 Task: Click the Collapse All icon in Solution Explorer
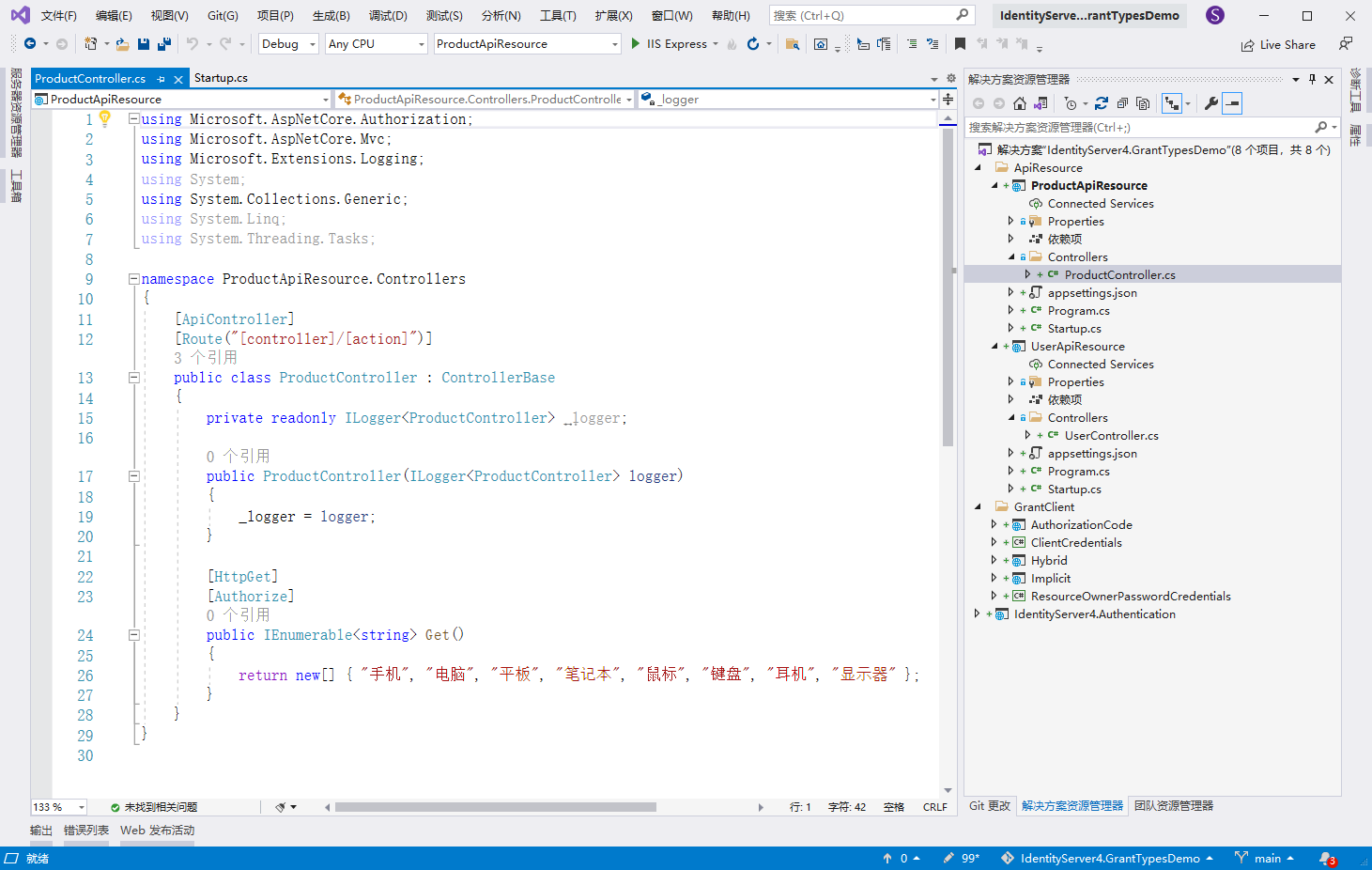(x=1122, y=103)
